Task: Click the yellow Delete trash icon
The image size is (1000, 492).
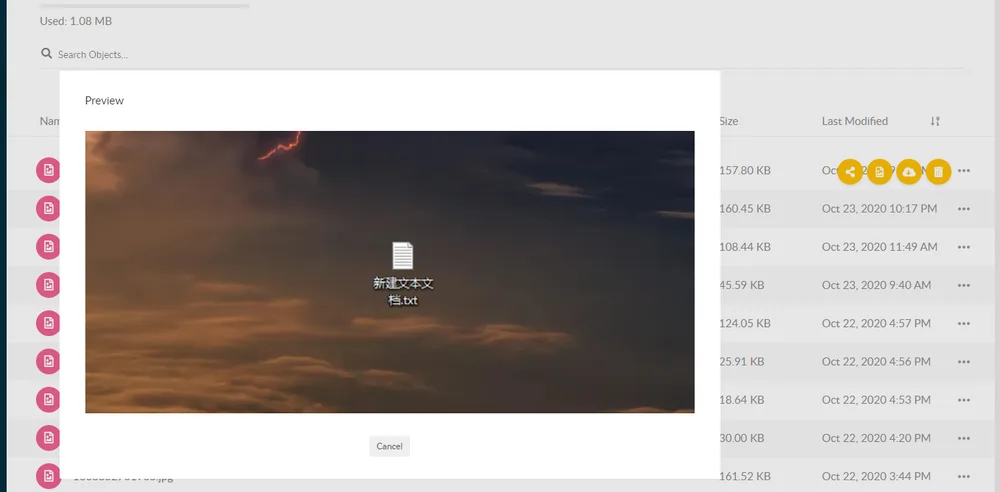Action: point(938,172)
